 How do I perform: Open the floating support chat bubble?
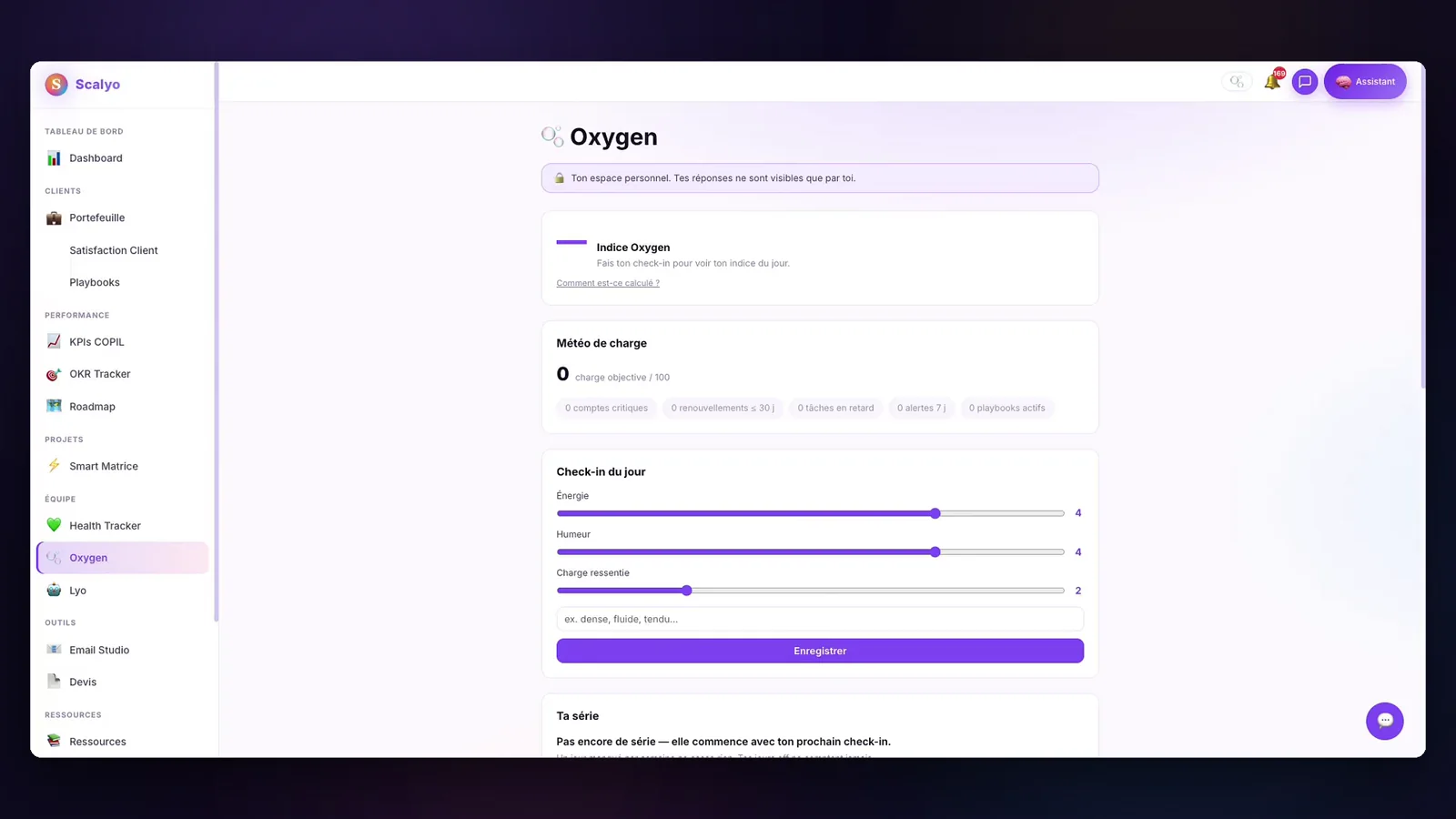[x=1384, y=721]
